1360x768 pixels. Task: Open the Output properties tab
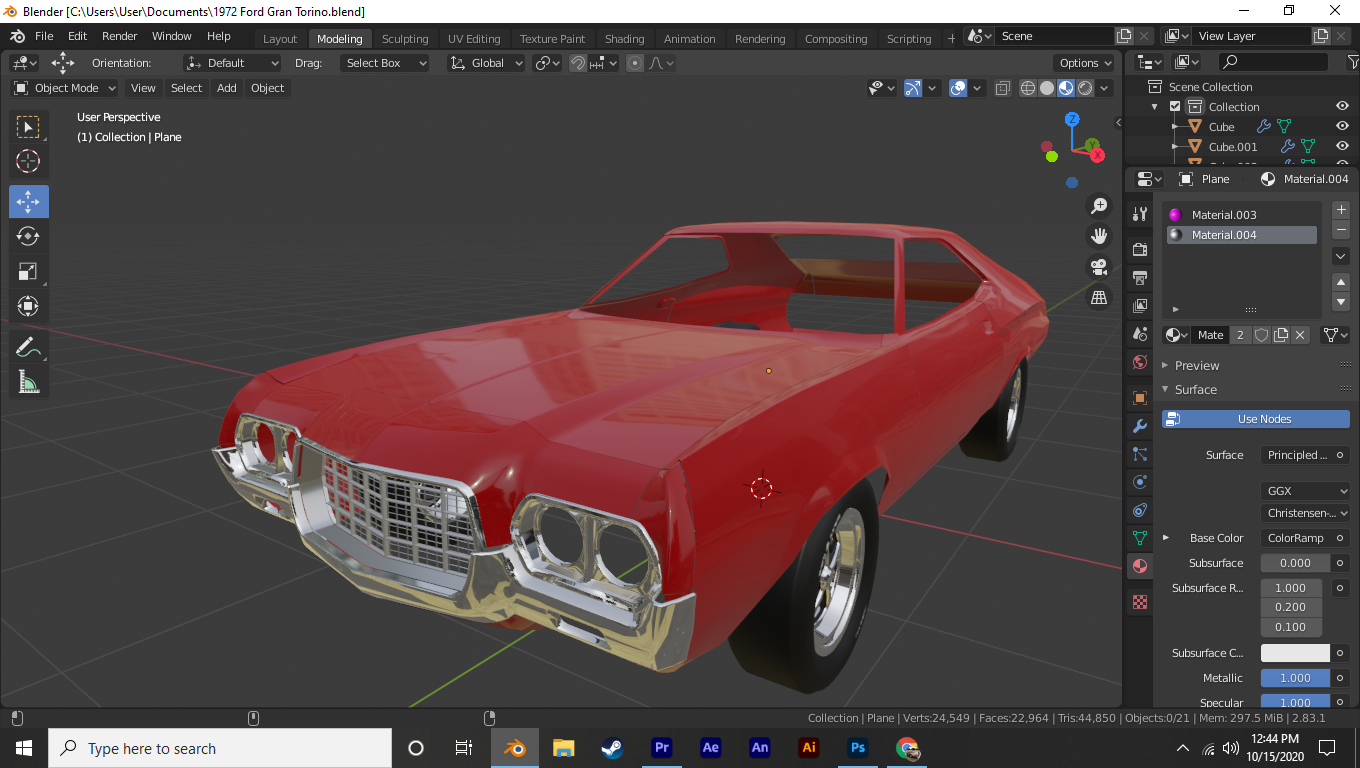pyautogui.click(x=1139, y=277)
